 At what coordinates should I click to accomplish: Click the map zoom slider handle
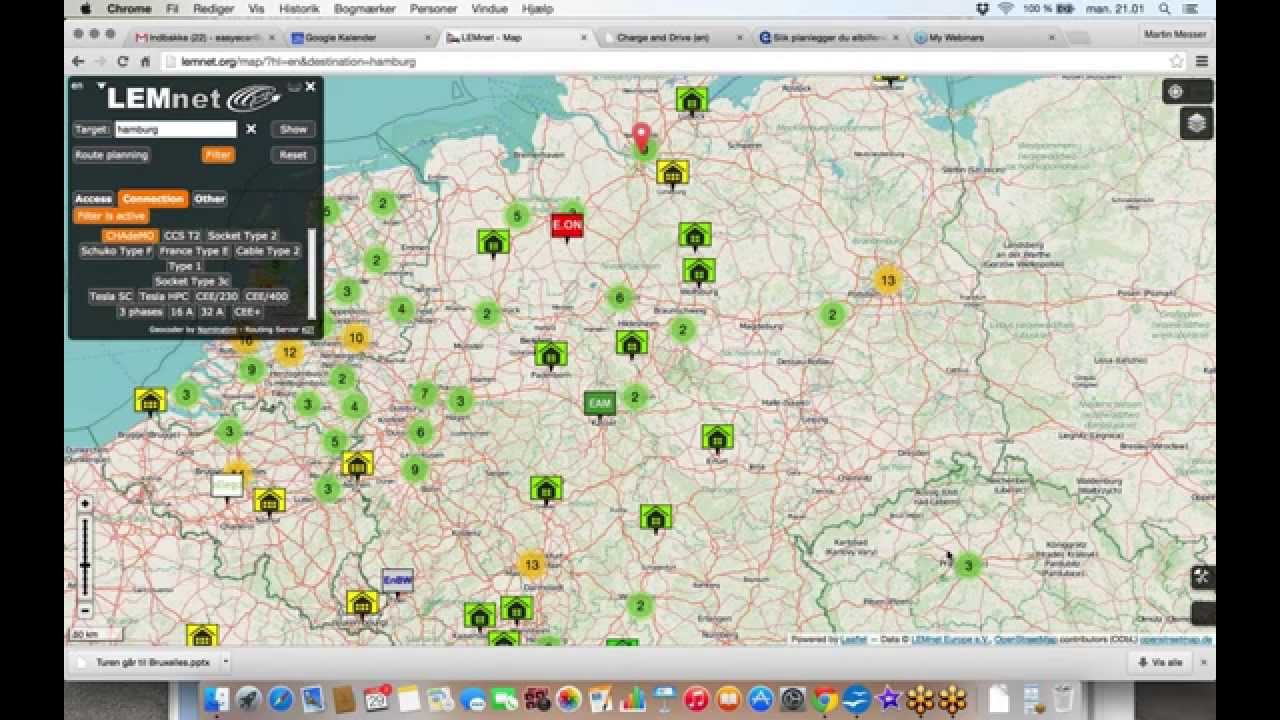pyautogui.click(x=85, y=566)
